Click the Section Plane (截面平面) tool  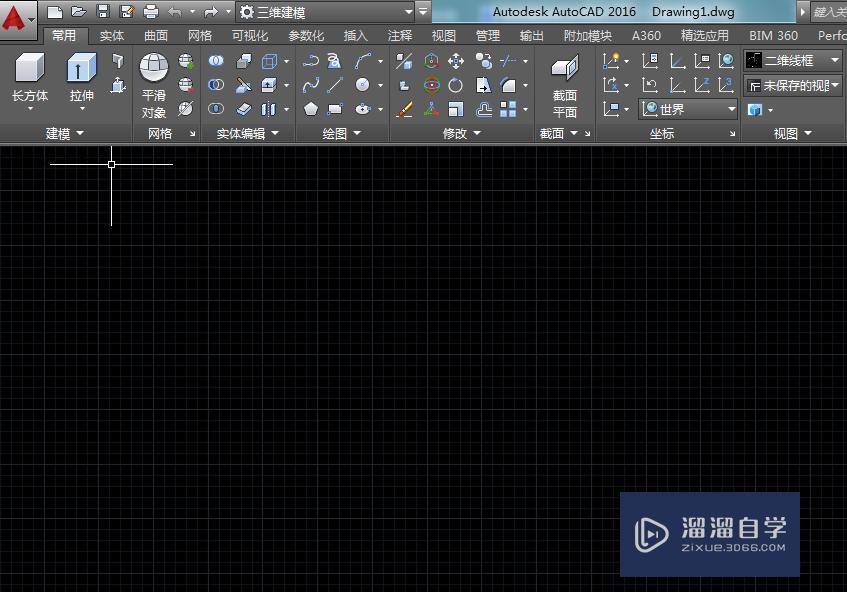tap(565, 69)
